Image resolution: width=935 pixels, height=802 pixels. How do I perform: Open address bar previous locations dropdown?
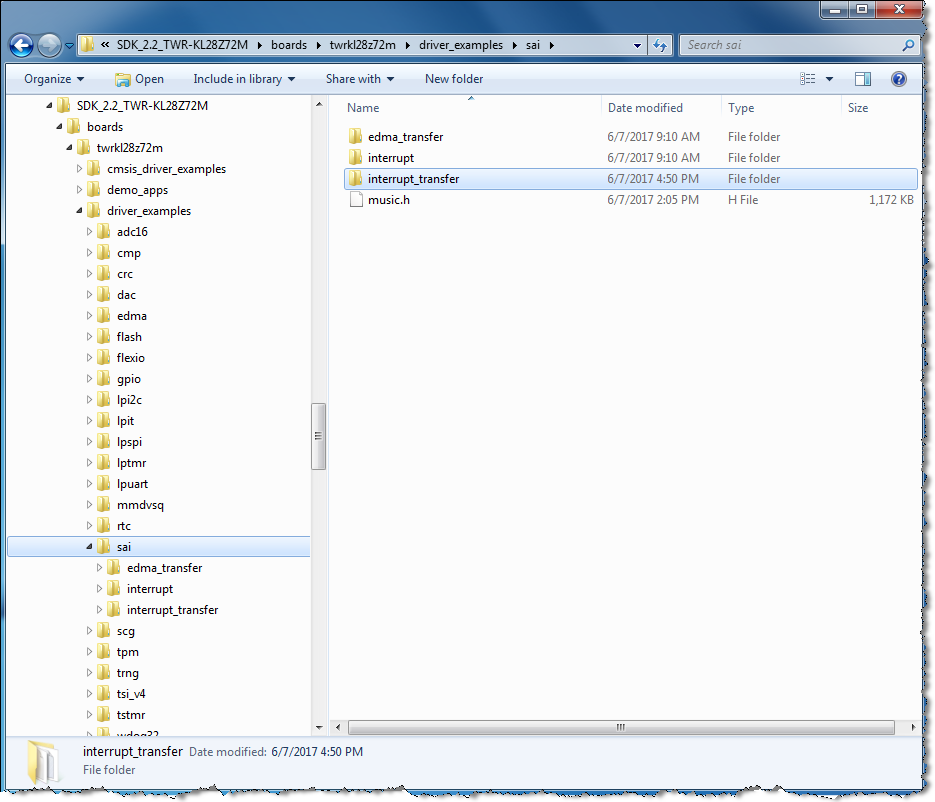[637, 45]
